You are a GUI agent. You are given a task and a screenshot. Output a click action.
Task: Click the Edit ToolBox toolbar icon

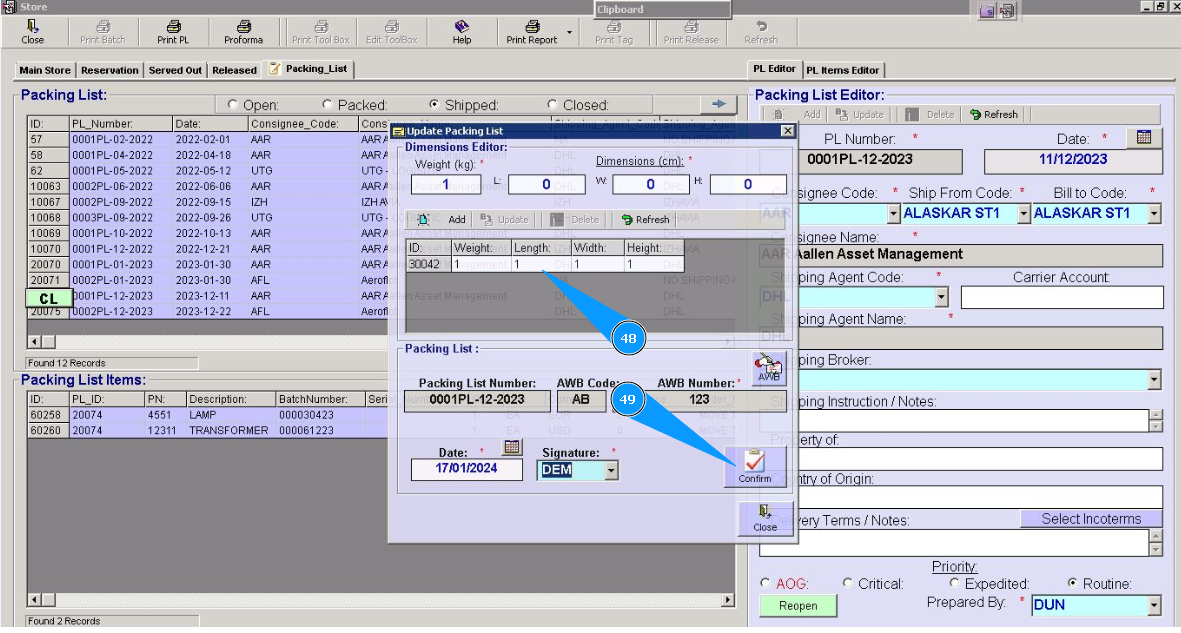(x=392, y=32)
